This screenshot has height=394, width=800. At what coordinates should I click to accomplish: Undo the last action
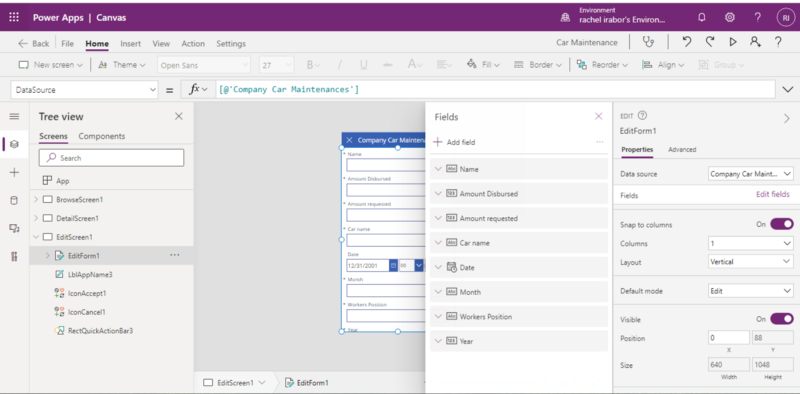click(687, 42)
